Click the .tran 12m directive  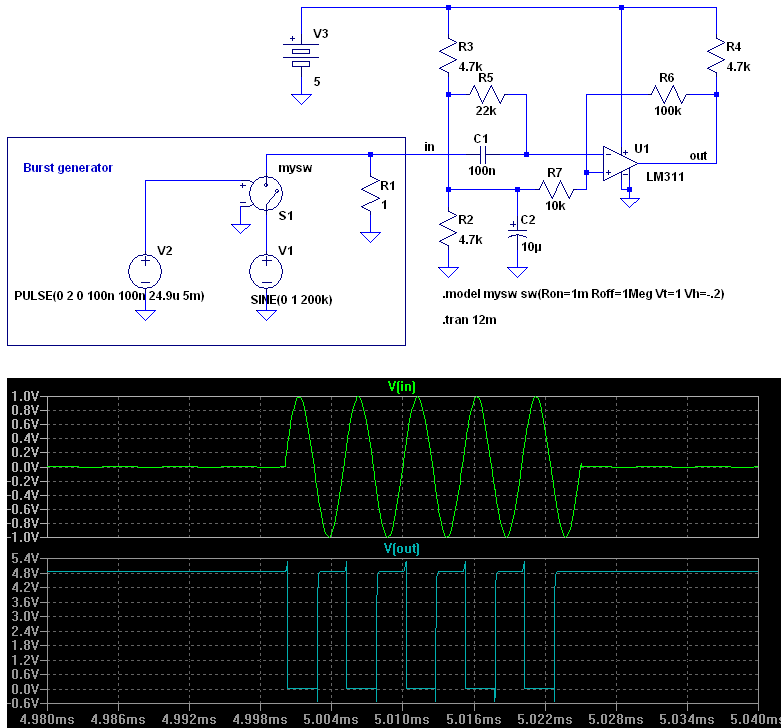(469, 320)
